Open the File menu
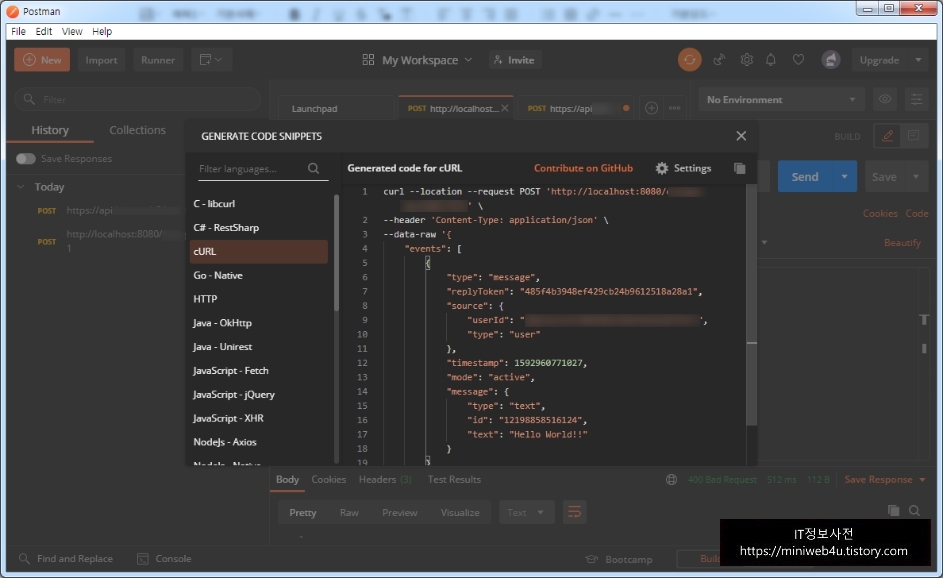 point(19,31)
